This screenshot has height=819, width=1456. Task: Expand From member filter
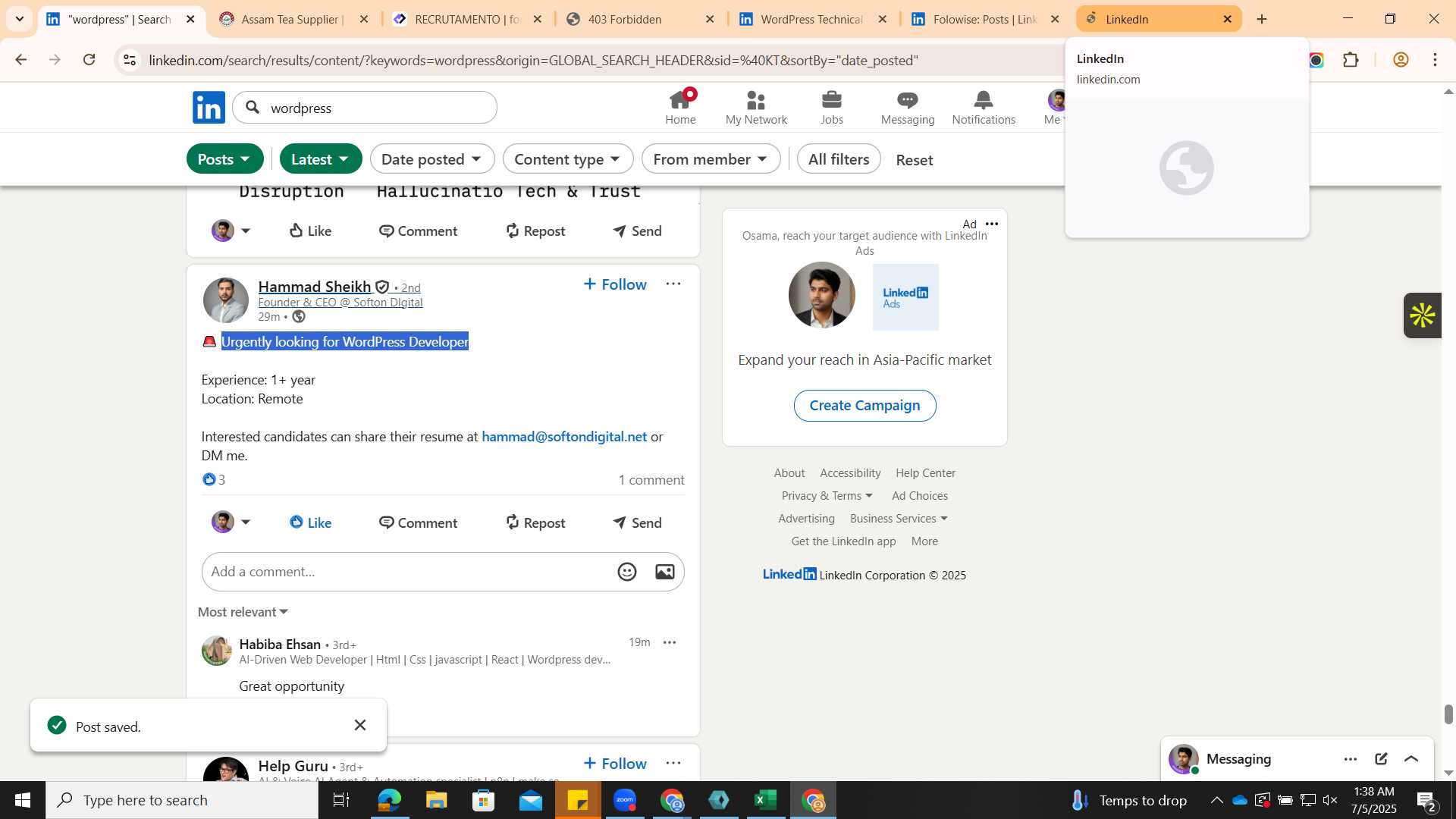[711, 159]
